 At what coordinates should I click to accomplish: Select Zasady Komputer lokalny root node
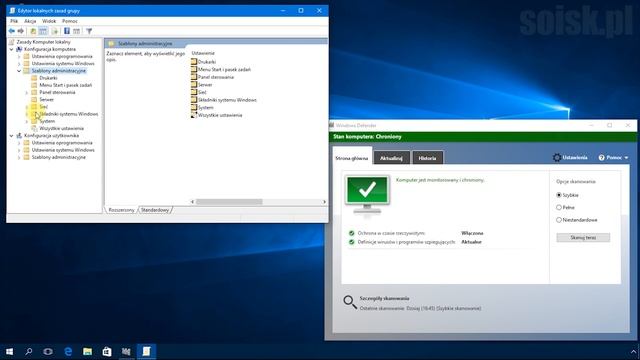click(x=43, y=42)
